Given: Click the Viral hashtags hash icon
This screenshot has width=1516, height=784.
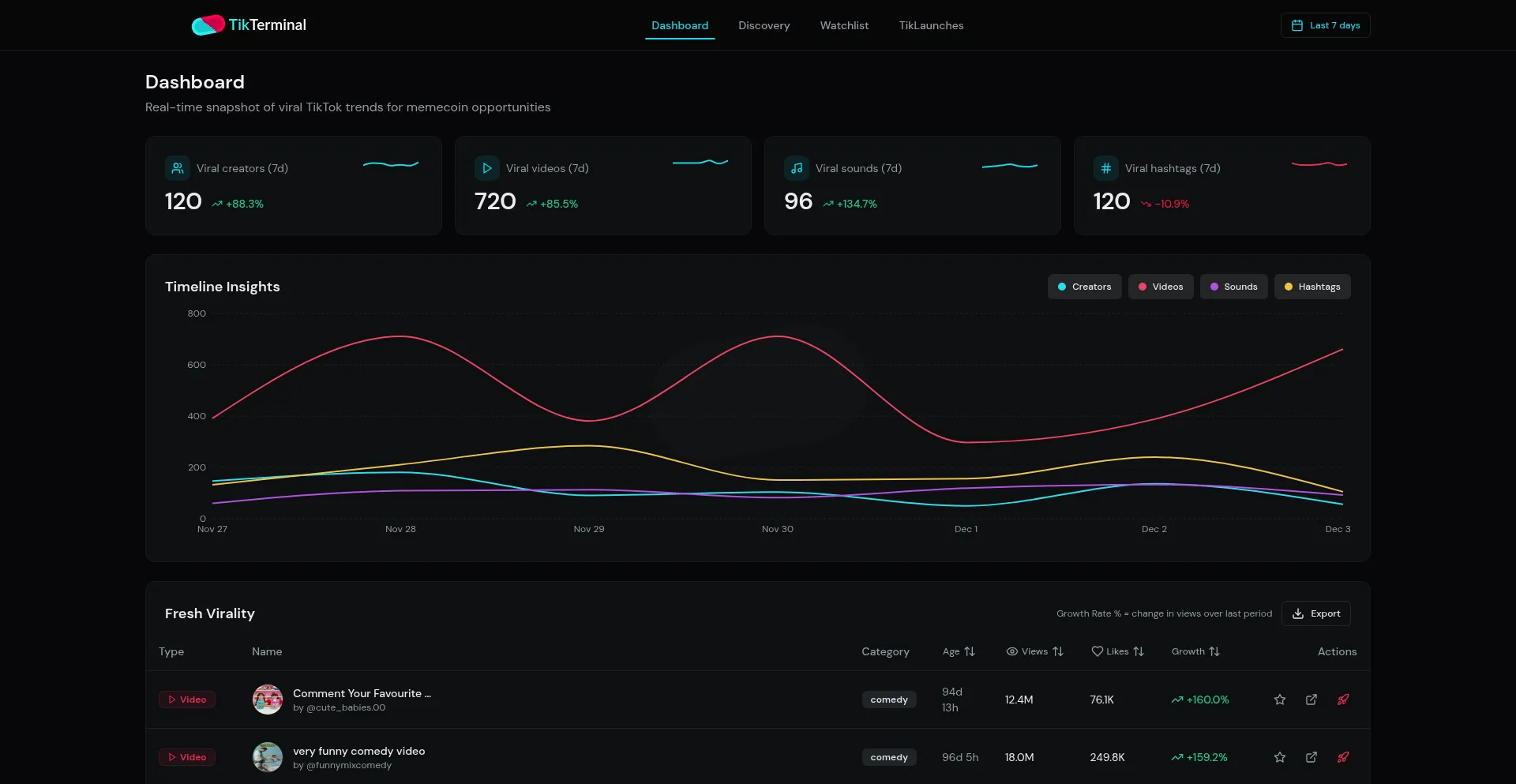Looking at the screenshot, I should click(1105, 168).
